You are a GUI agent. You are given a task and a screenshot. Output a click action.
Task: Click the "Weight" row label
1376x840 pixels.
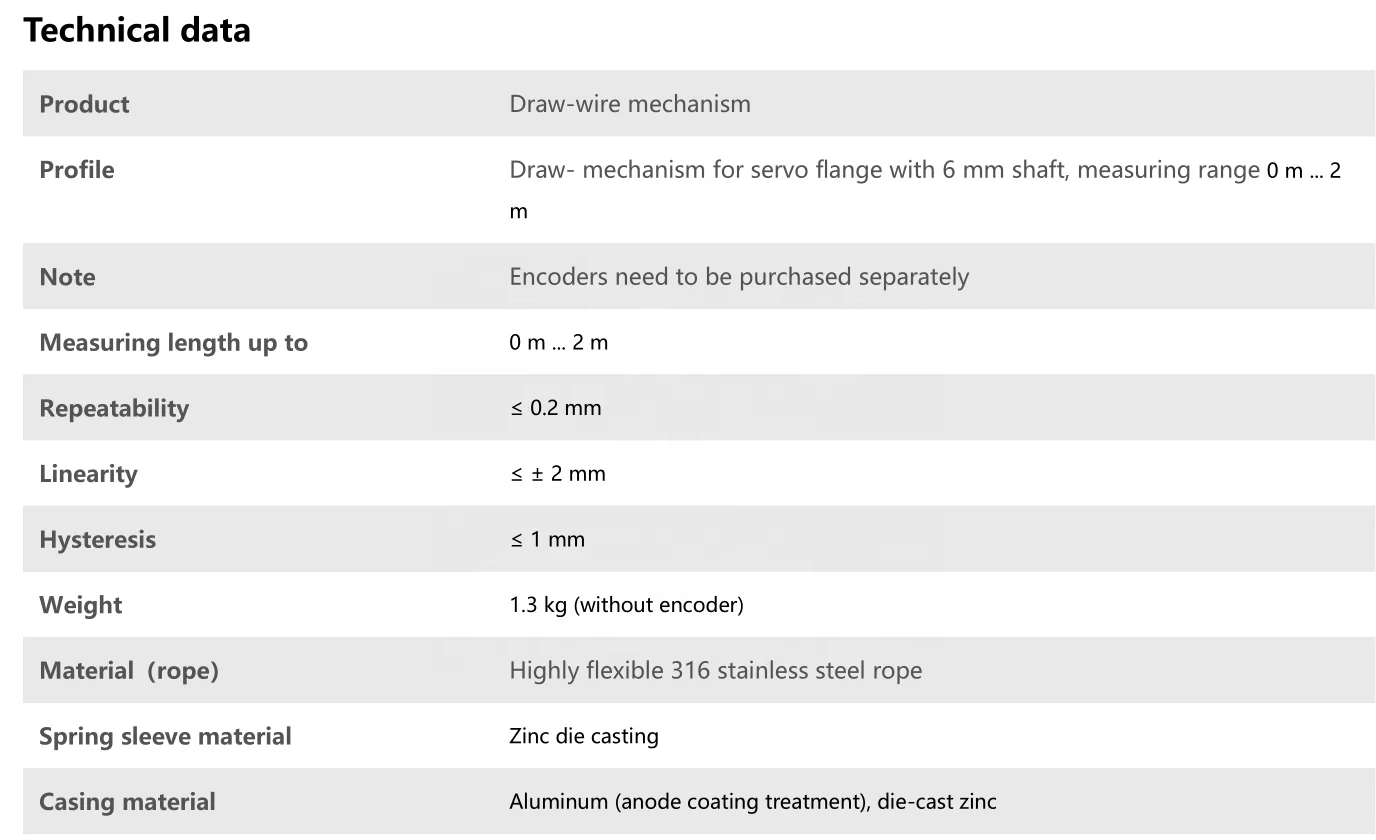(81, 605)
